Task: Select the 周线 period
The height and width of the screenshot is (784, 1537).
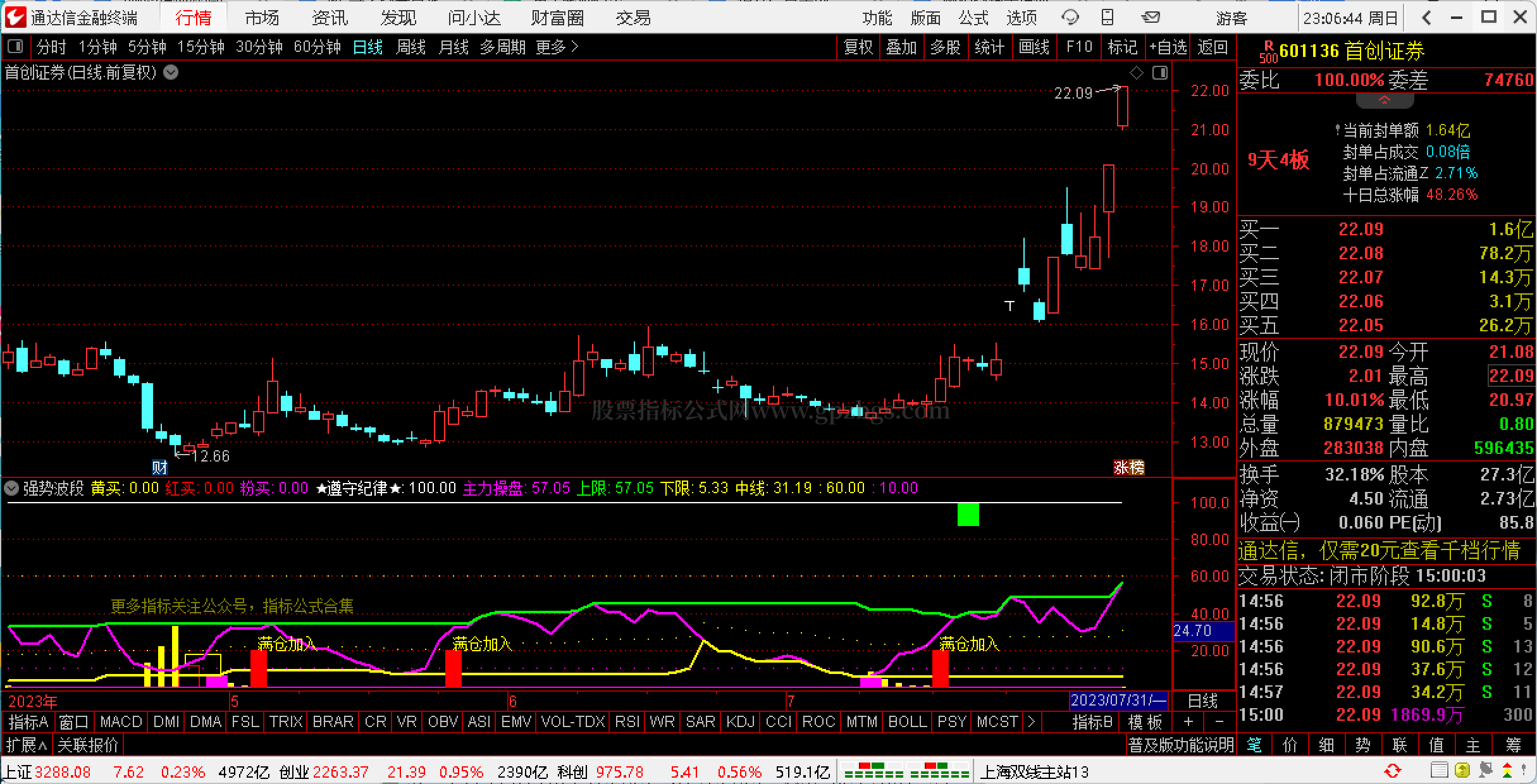Action: [410, 47]
